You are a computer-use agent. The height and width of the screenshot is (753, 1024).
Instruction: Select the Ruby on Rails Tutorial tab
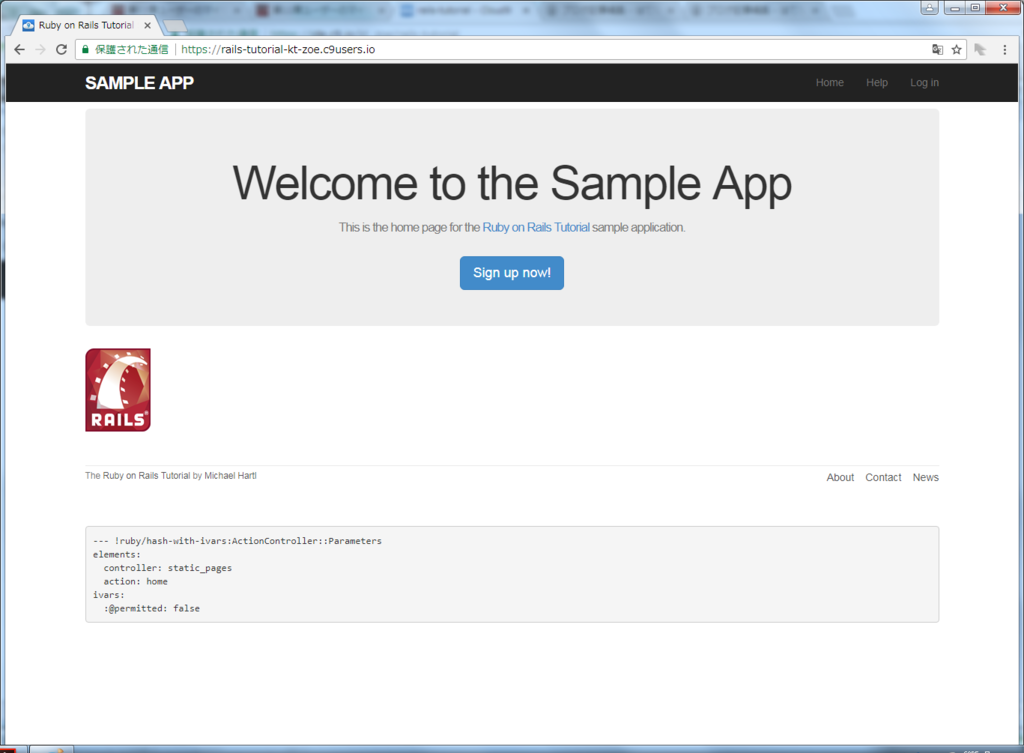point(86,25)
